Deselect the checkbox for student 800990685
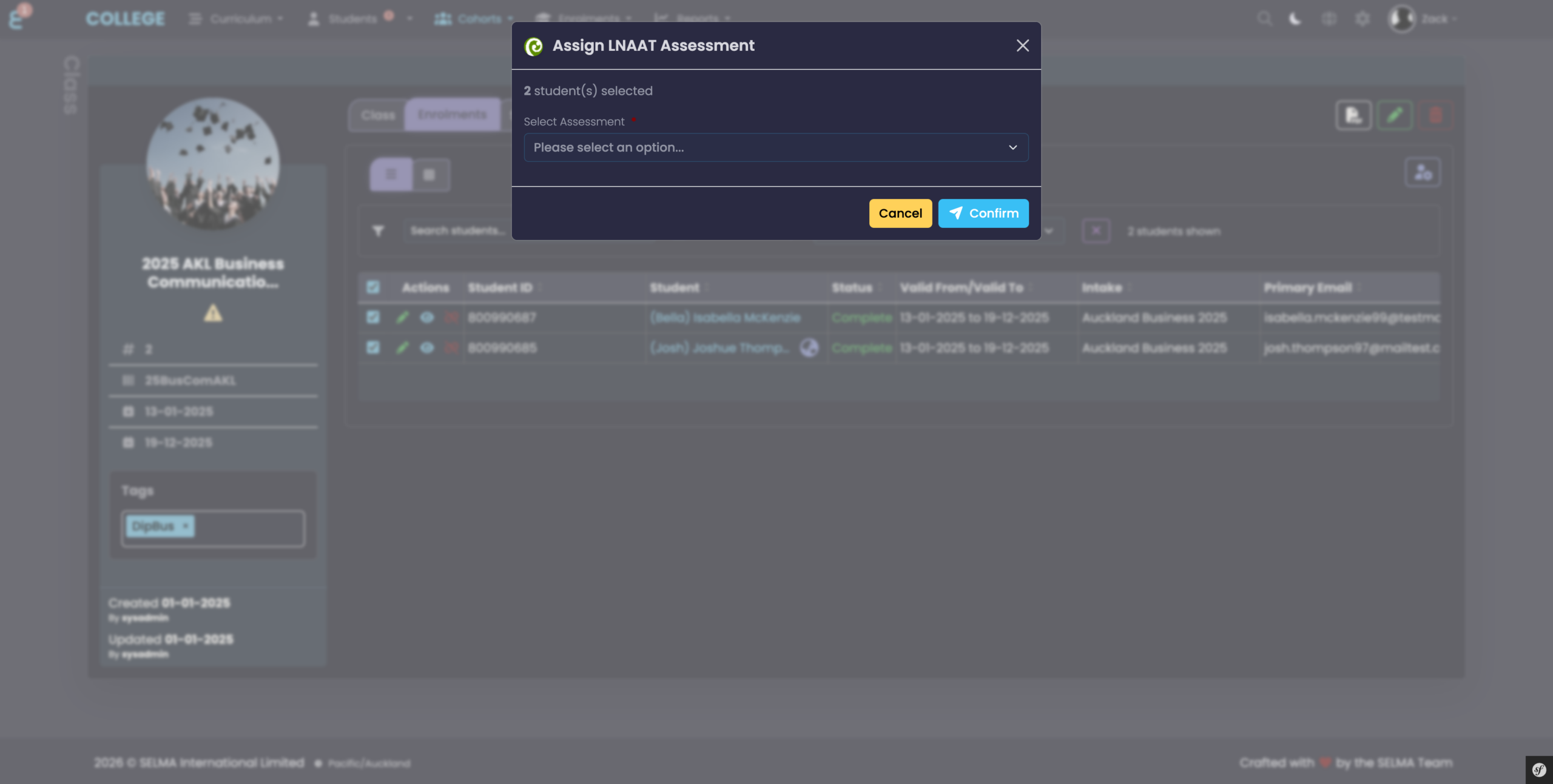 (x=373, y=347)
